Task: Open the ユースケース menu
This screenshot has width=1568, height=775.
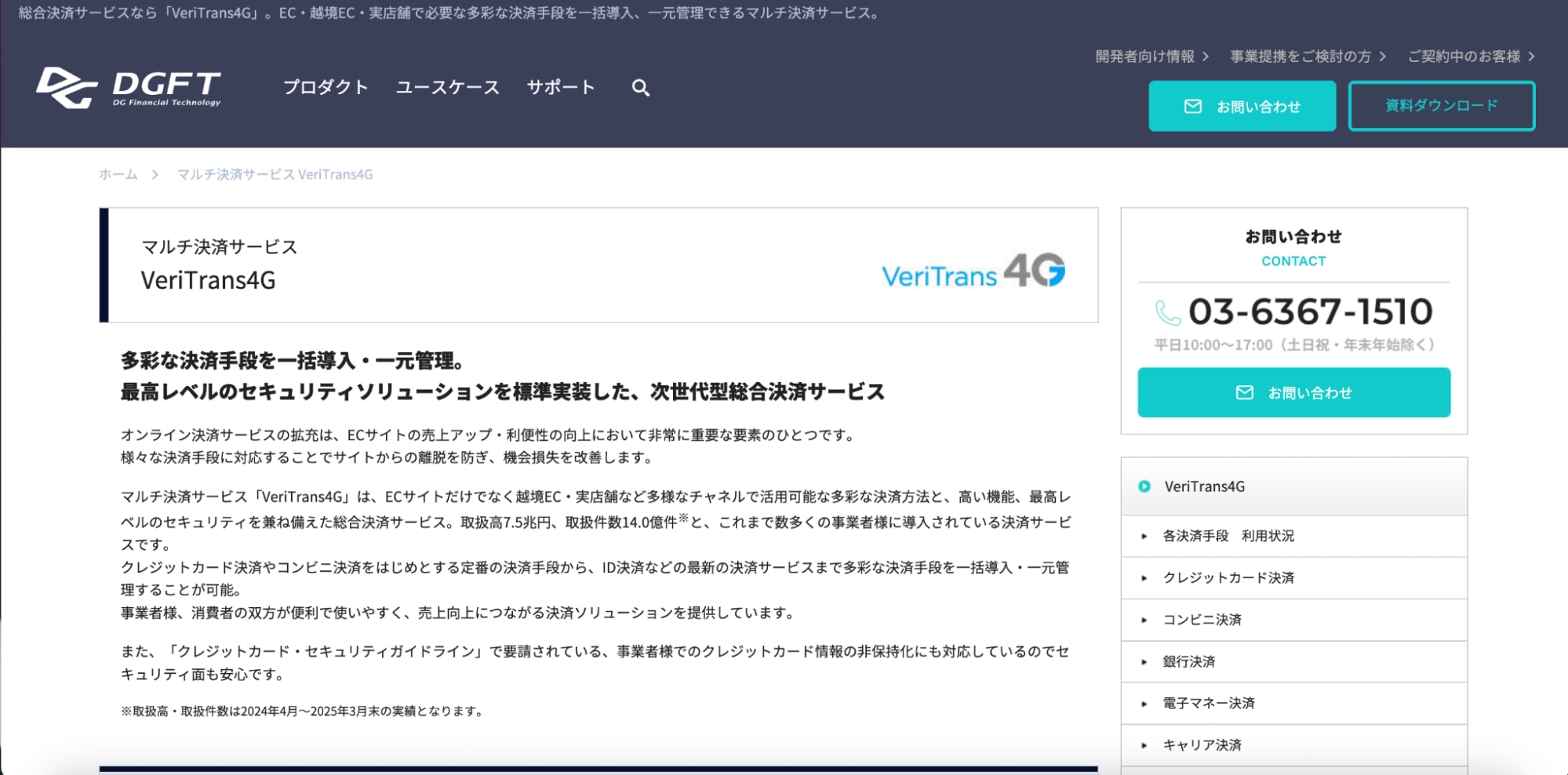Action: (447, 87)
